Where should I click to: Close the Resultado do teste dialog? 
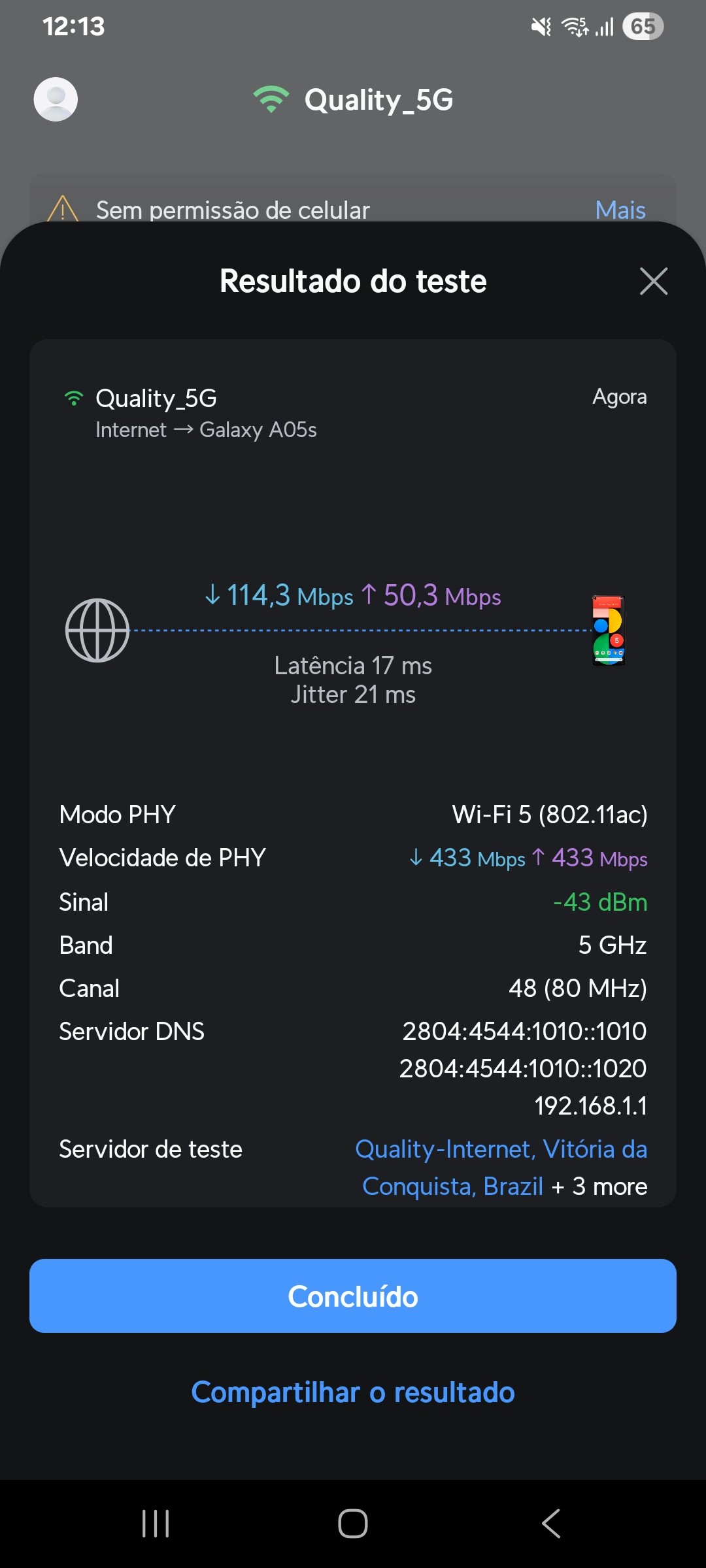tap(654, 282)
